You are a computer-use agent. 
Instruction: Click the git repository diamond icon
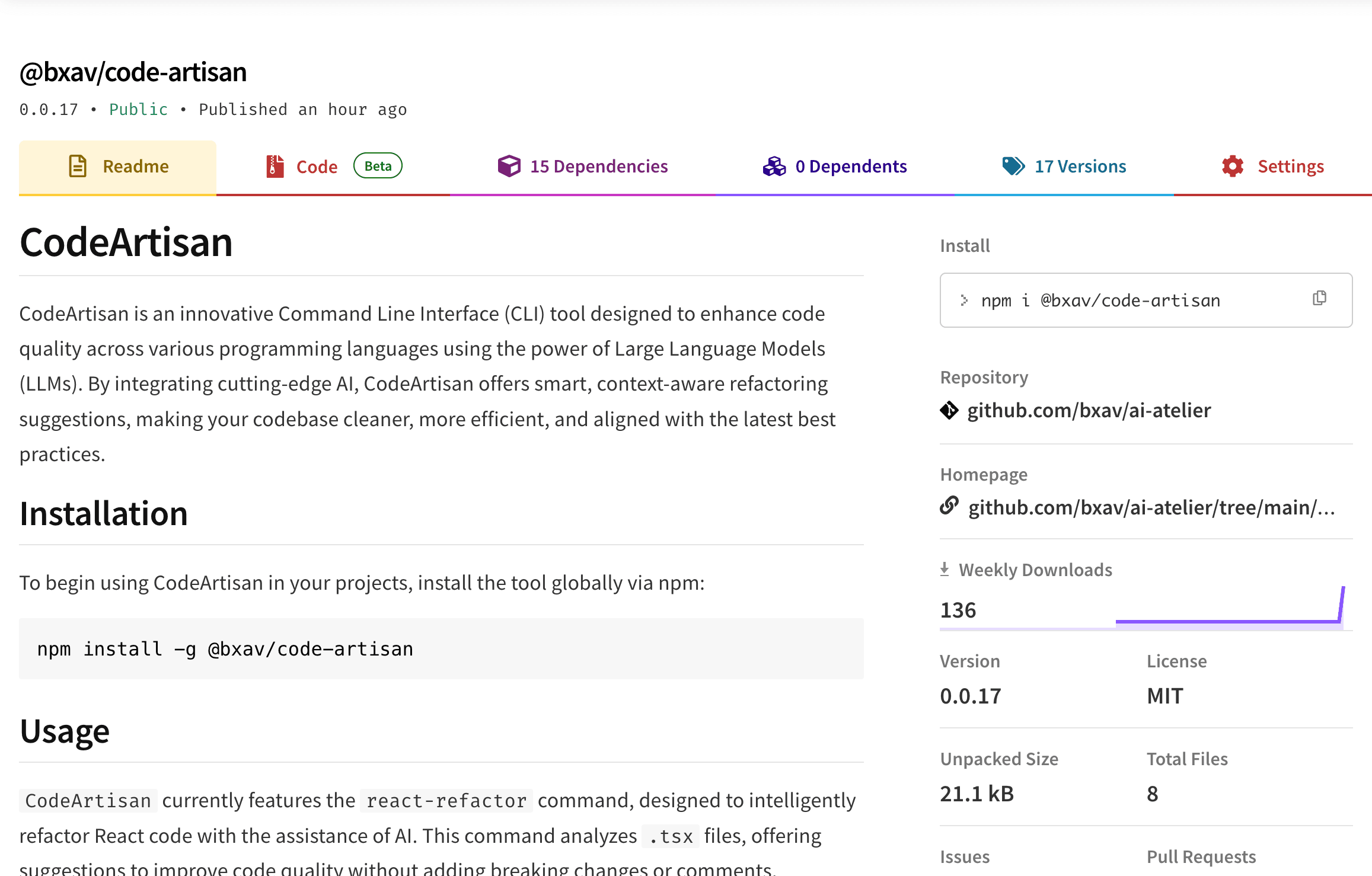click(x=949, y=410)
